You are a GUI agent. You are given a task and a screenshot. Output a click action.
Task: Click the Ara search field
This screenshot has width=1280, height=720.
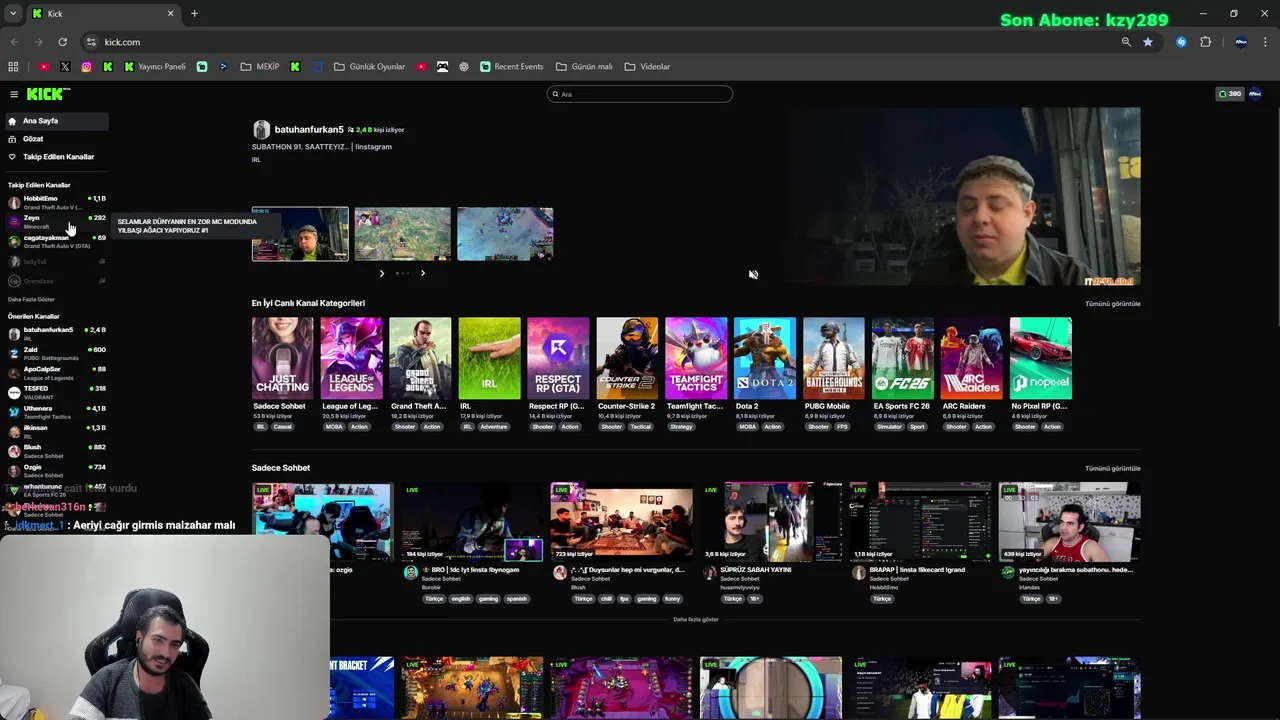(x=640, y=94)
